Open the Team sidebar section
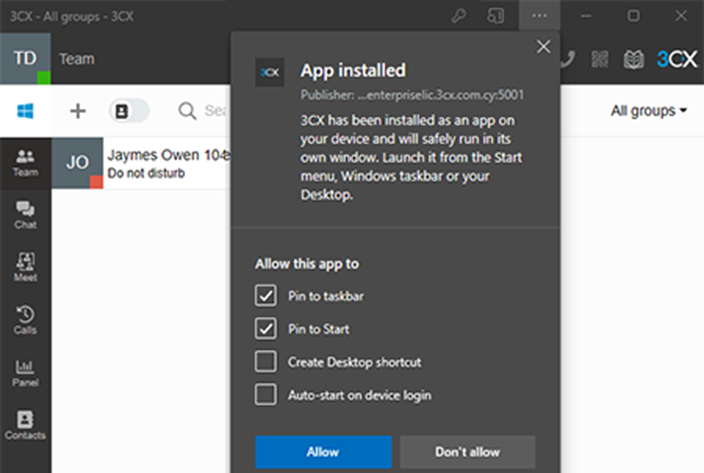This screenshot has width=704, height=473. pyautogui.click(x=25, y=163)
